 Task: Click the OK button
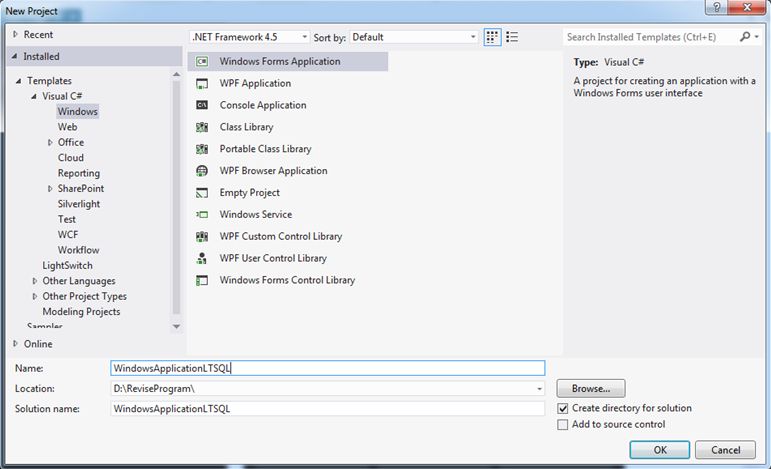(x=660, y=450)
